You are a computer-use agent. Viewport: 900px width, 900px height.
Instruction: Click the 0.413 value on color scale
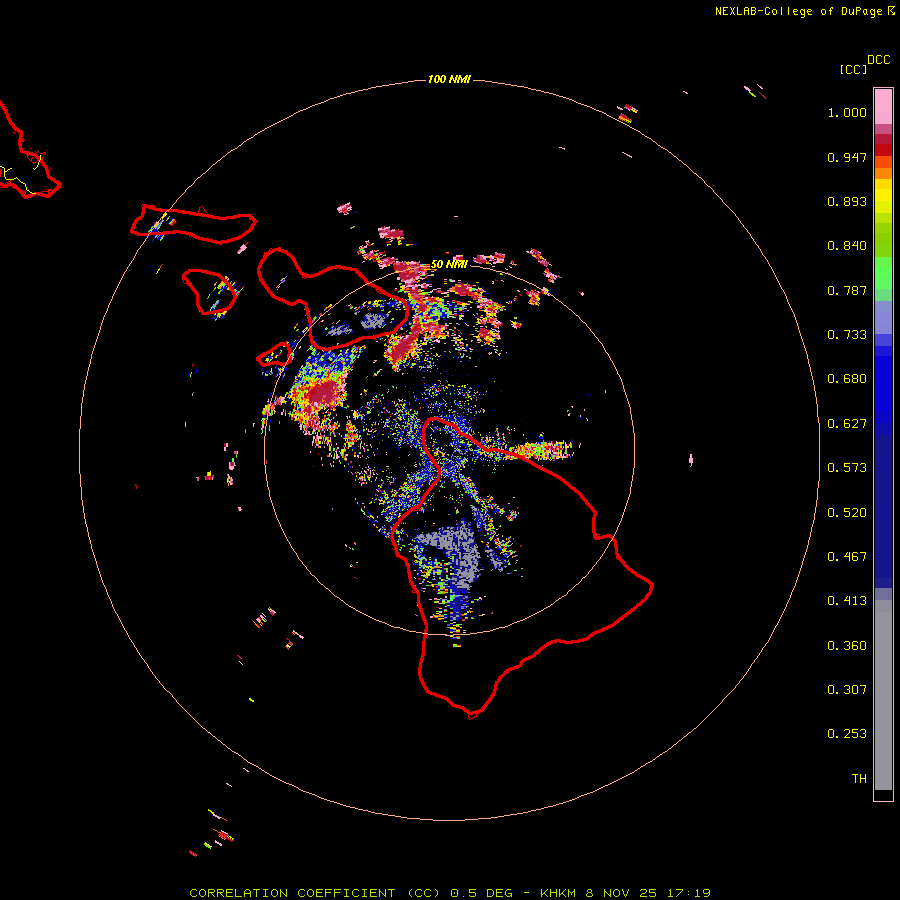[x=847, y=601]
